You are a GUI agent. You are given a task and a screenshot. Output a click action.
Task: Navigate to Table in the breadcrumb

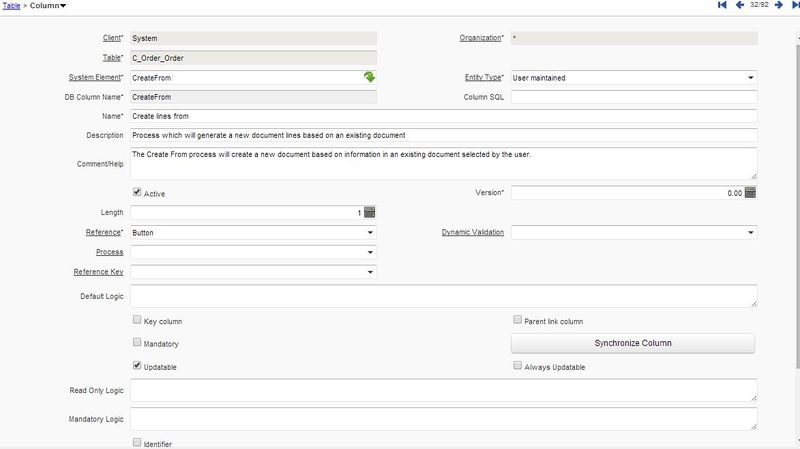pos(11,6)
